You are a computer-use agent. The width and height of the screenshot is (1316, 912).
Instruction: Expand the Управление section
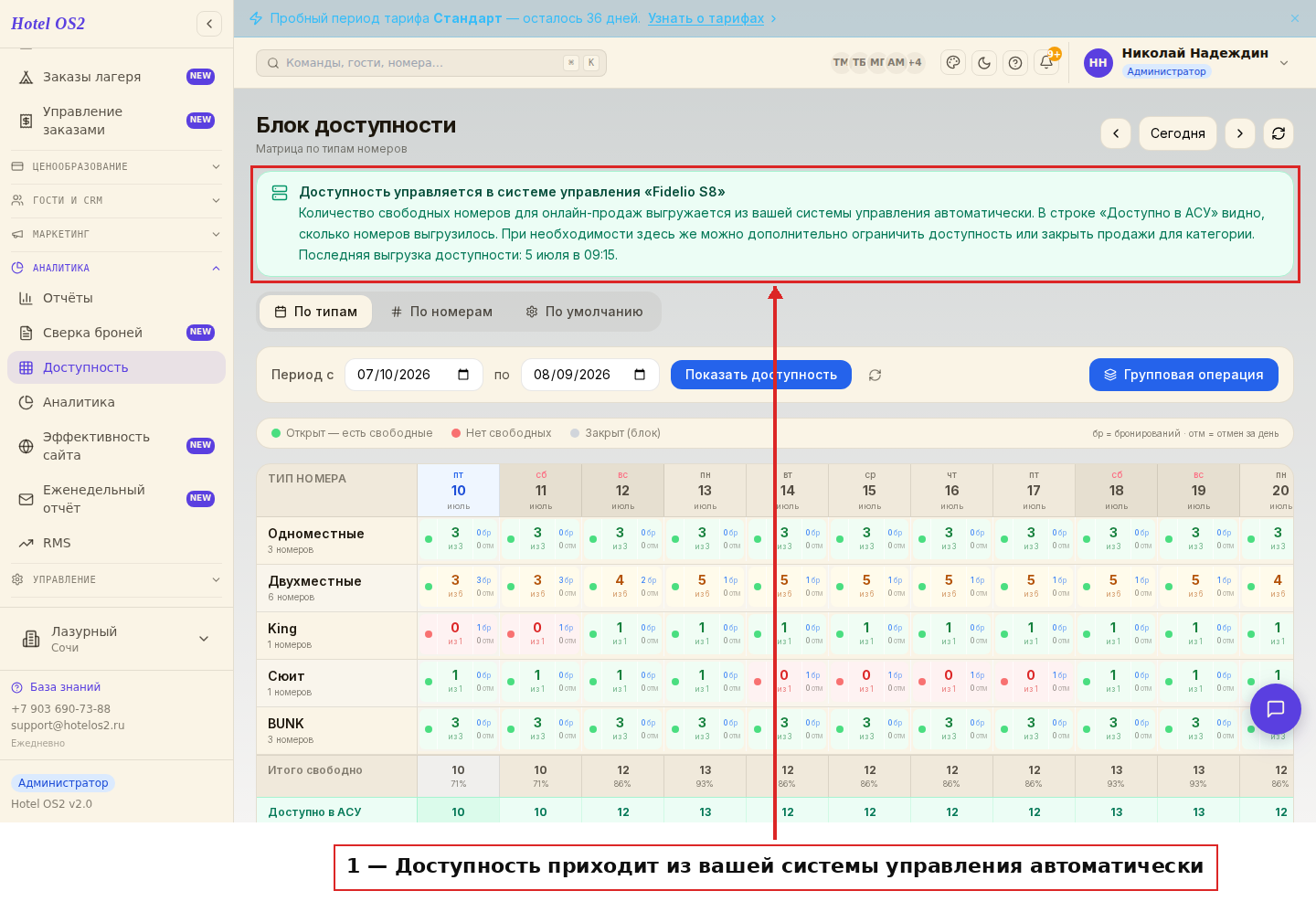coord(116,579)
